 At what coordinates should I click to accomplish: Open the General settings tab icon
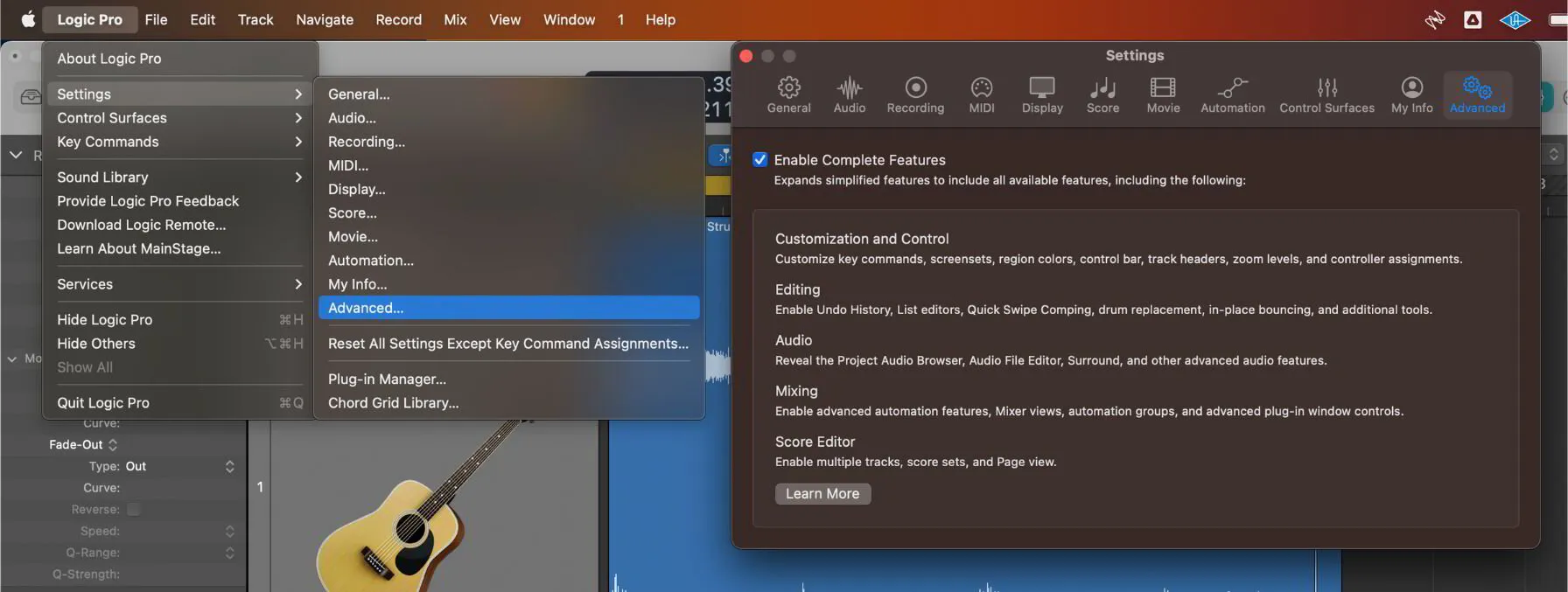point(788,94)
